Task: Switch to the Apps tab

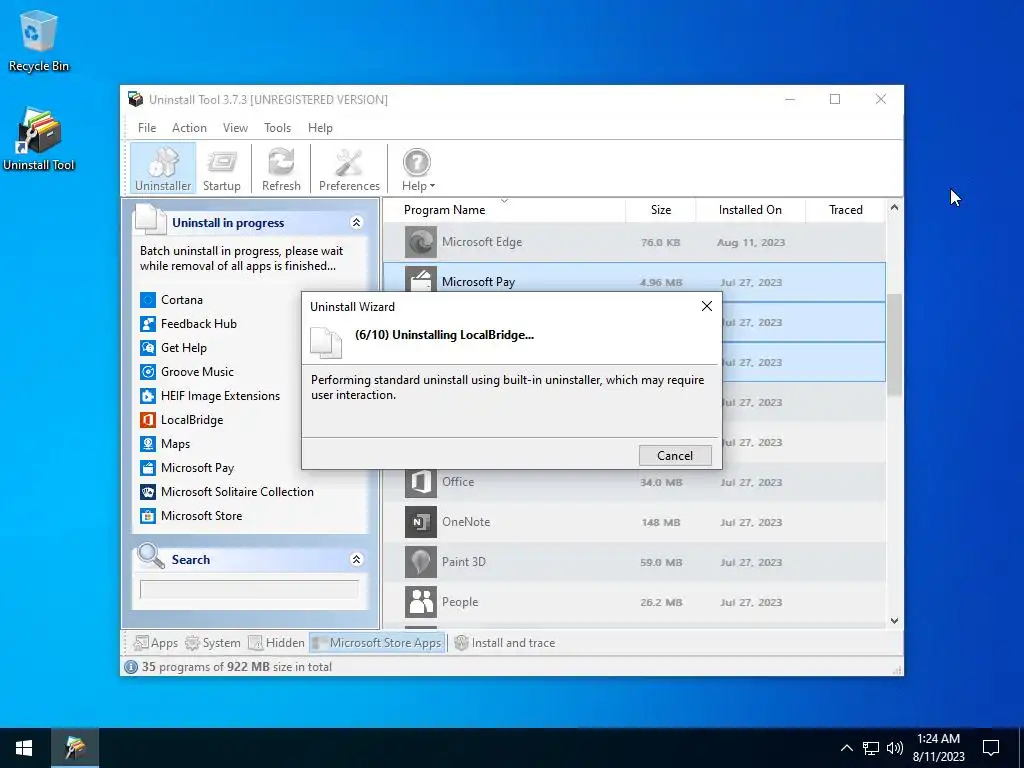Action: 155,643
